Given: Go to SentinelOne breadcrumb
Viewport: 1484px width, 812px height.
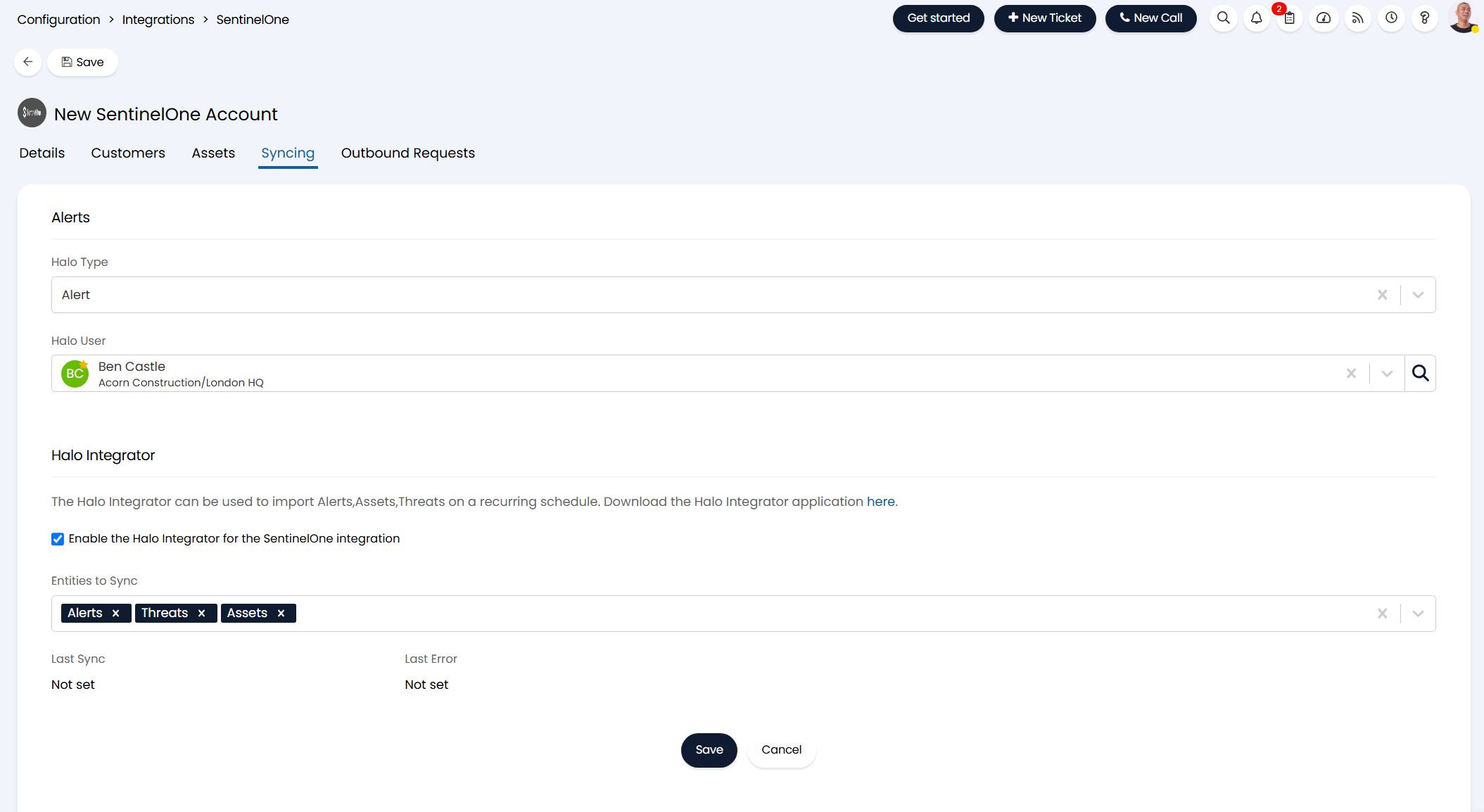Looking at the screenshot, I should tap(253, 20).
